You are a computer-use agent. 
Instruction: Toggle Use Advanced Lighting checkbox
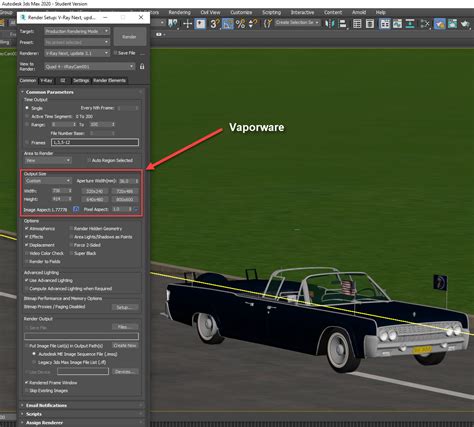(27, 280)
